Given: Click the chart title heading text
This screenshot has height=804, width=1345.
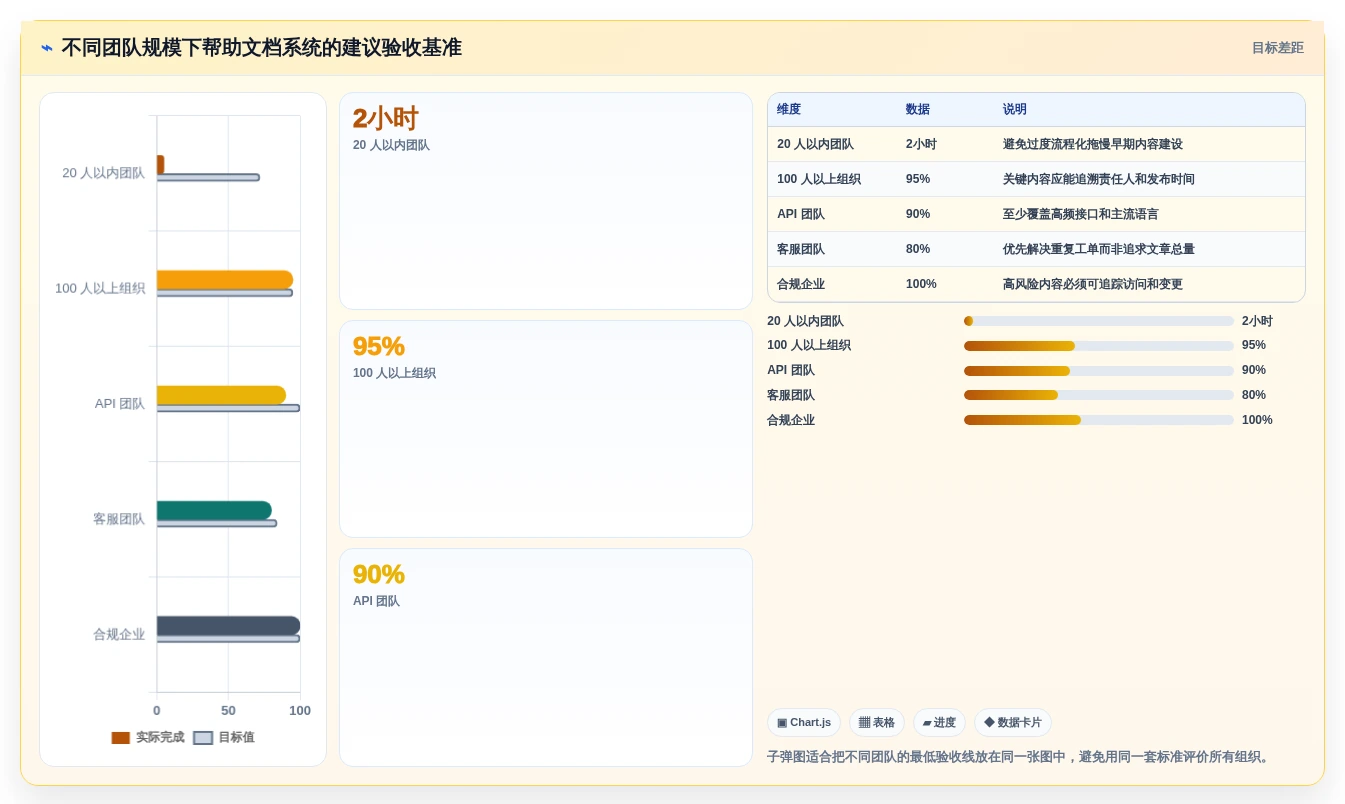Looking at the screenshot, I should [x=261, y=48].
